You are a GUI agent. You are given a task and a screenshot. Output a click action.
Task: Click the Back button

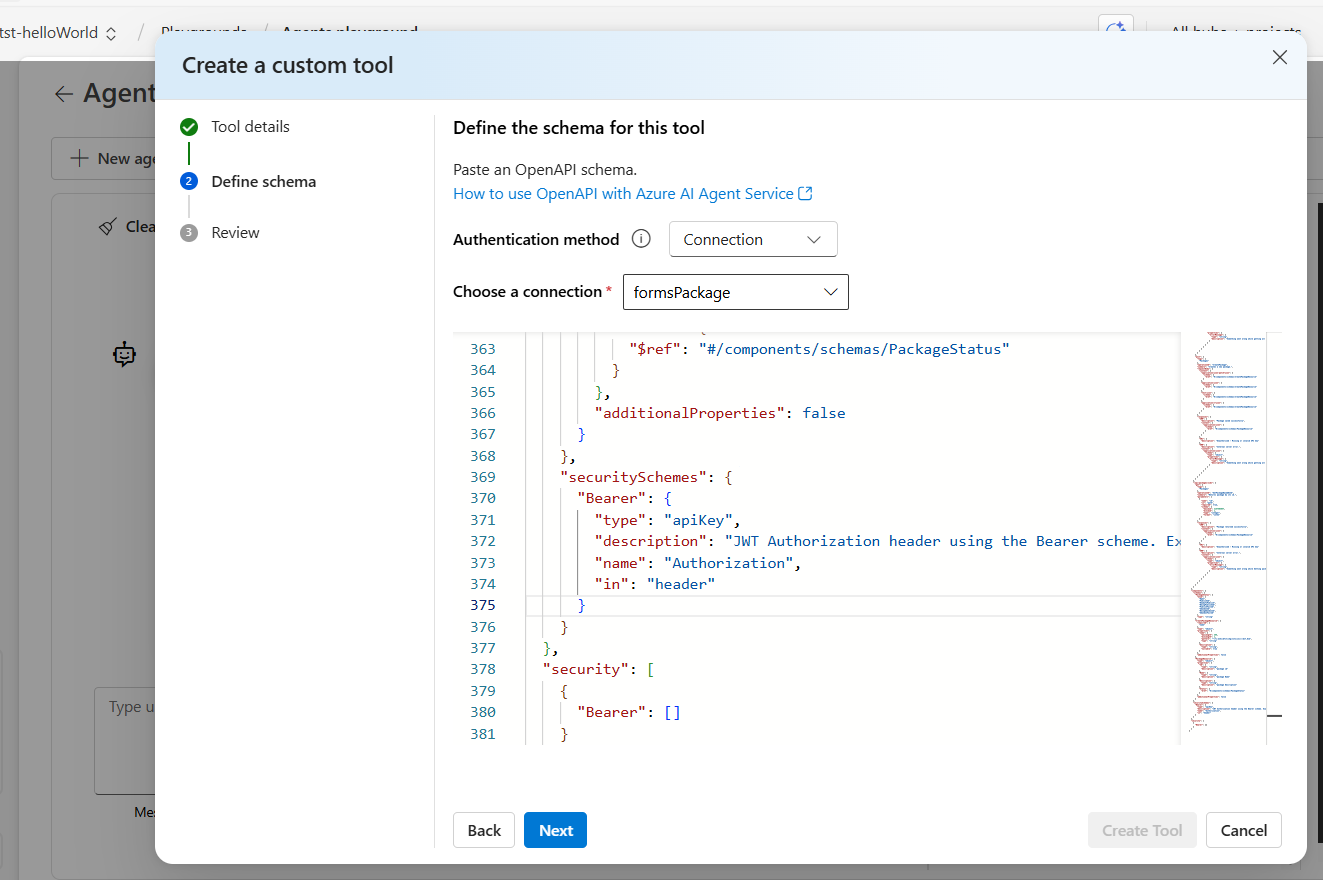pos(484,830)
